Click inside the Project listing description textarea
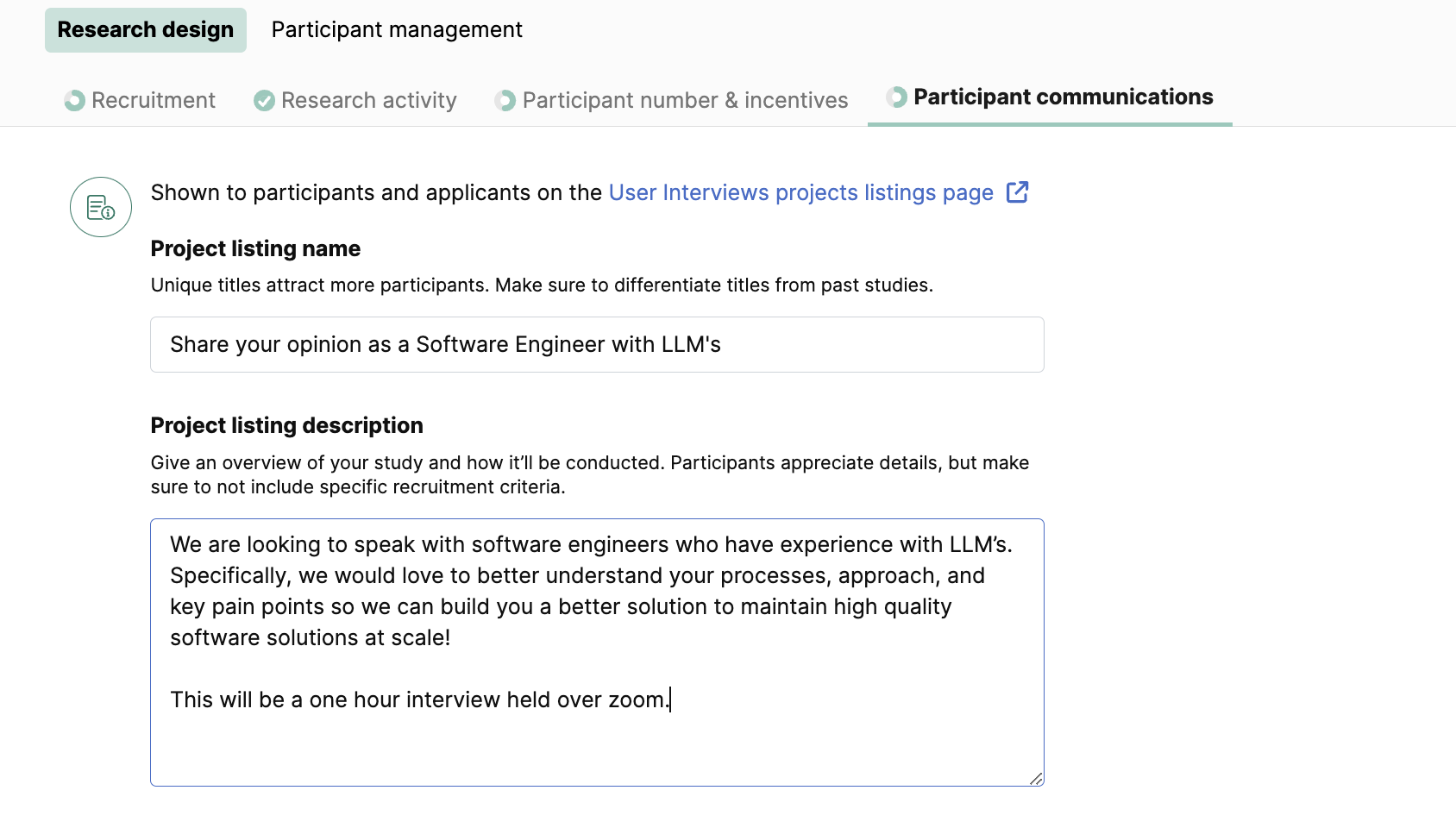This screenshot has width=1456, height=828. click(597, 652)
